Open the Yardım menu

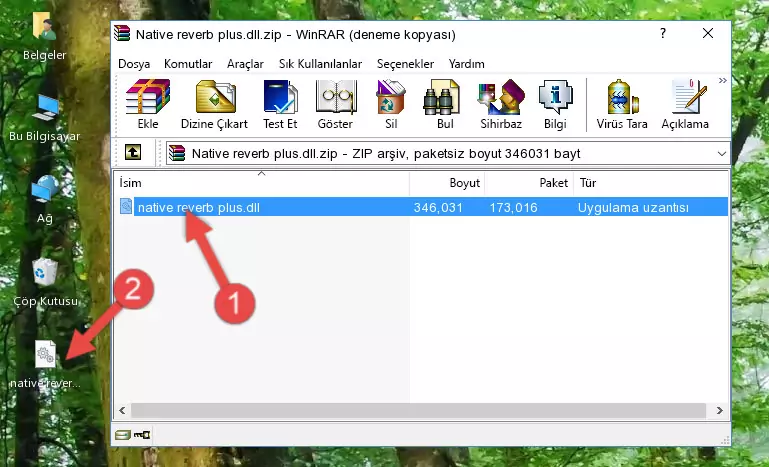click(x=466, y=64)
